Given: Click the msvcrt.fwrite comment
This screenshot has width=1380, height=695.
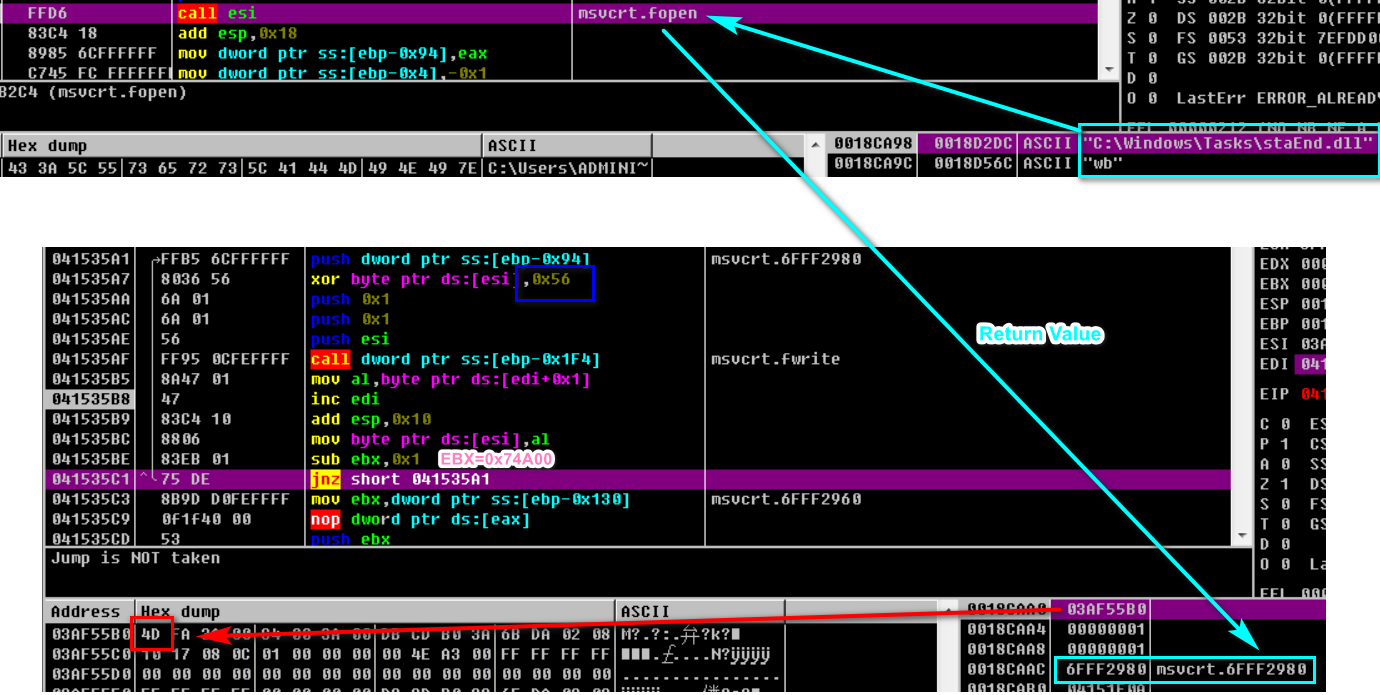Looking at the screenshot, I should (776, 359).
